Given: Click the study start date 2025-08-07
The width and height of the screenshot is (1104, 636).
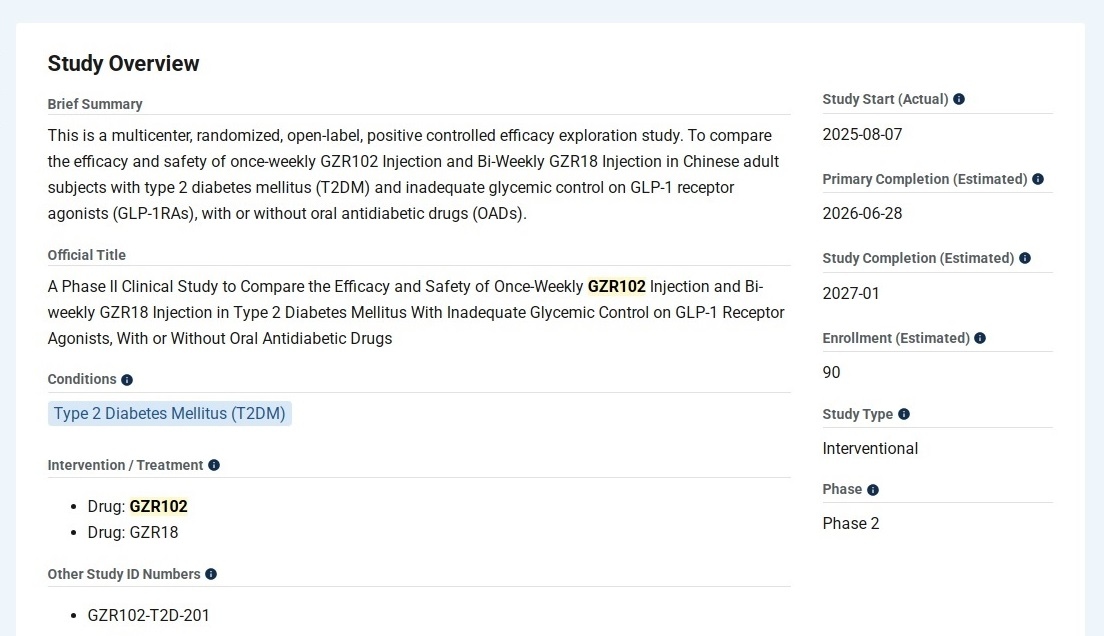Looking at the screenshot, I should pyautogui.click(x=862, y=135).
